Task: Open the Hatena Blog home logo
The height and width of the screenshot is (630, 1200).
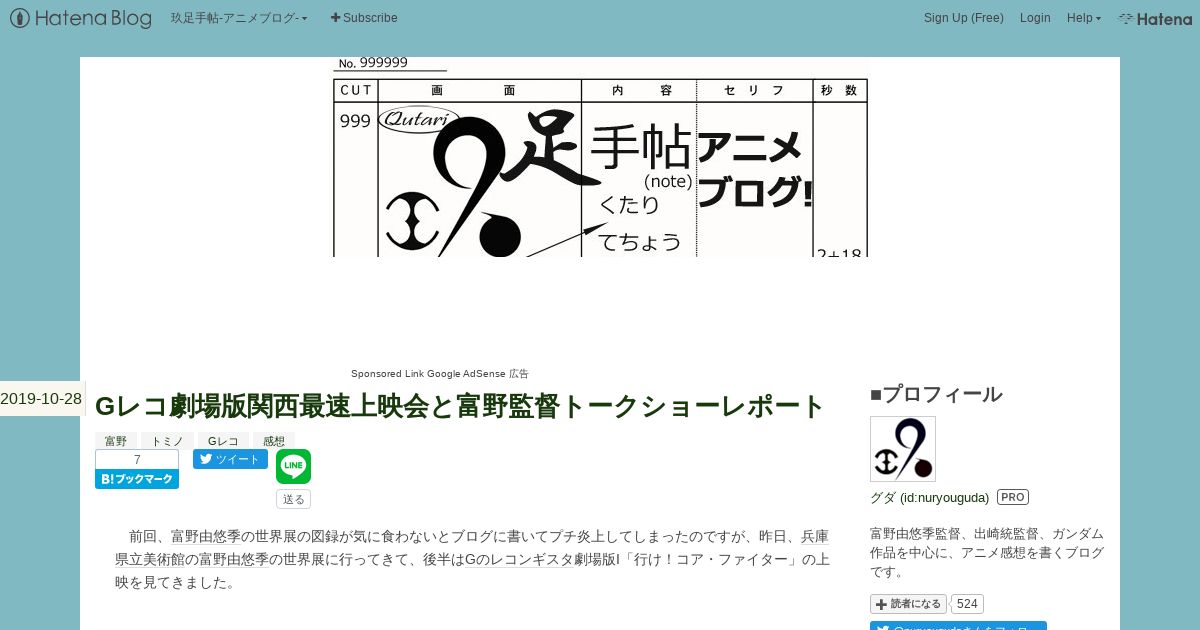Action: click(81, 18)
